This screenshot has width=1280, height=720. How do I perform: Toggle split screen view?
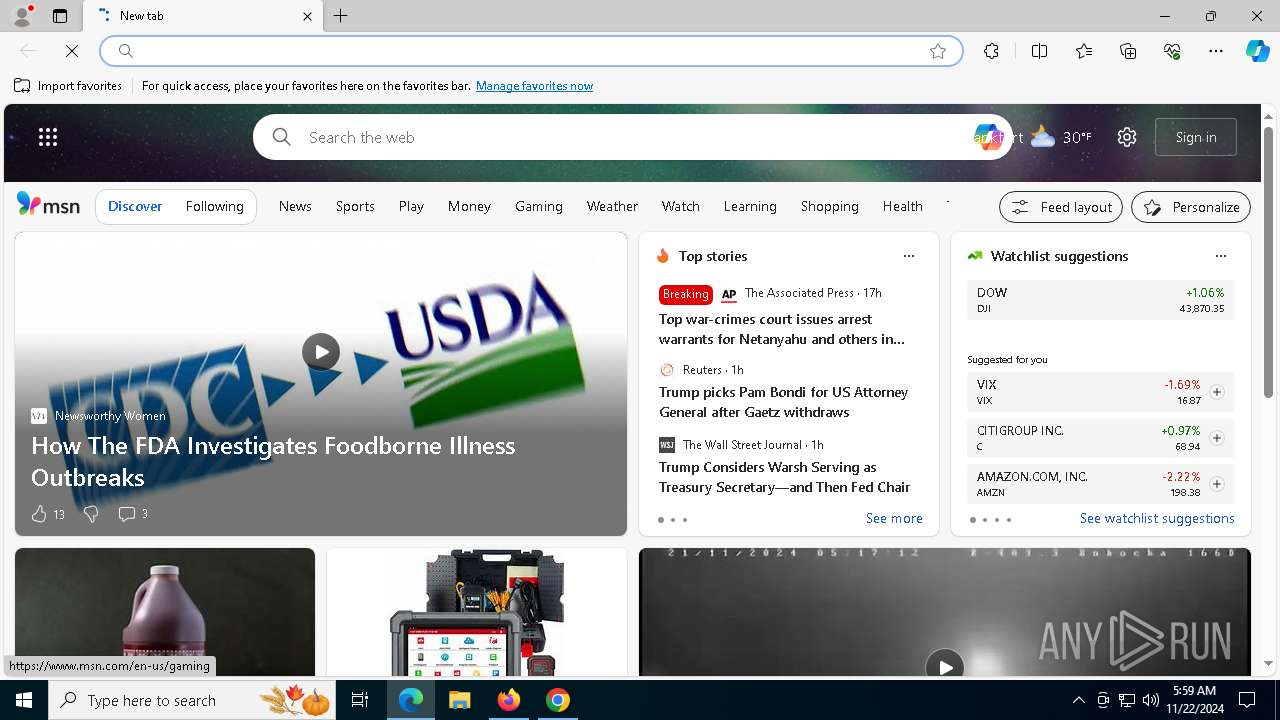1039,51
